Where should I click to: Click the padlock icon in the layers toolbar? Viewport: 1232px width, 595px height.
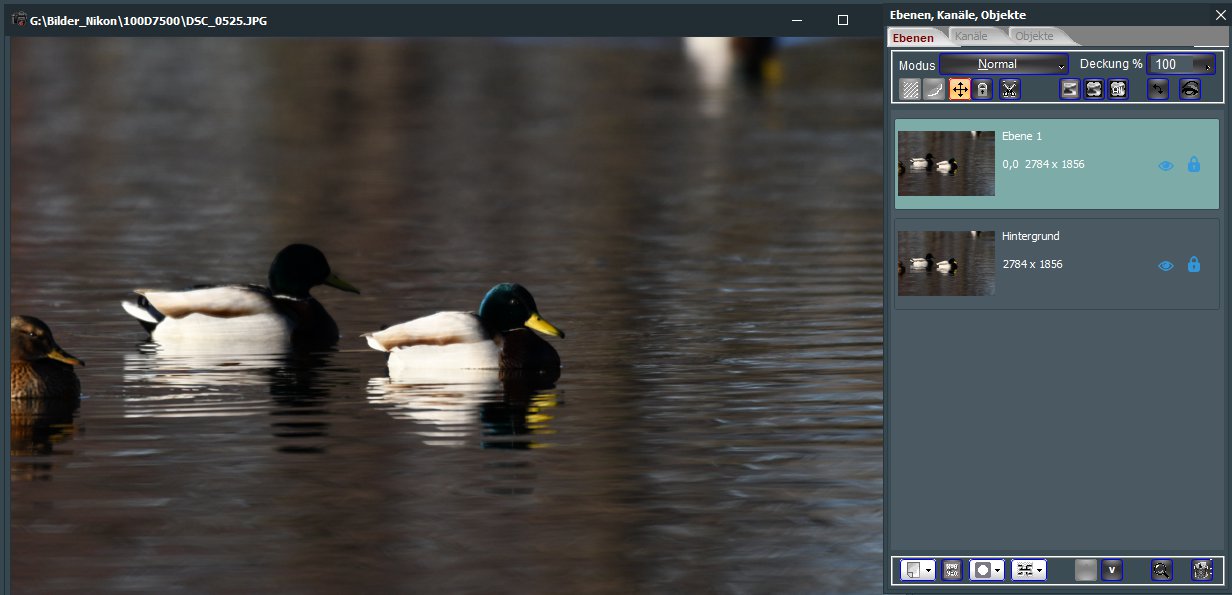coord(983,89)
